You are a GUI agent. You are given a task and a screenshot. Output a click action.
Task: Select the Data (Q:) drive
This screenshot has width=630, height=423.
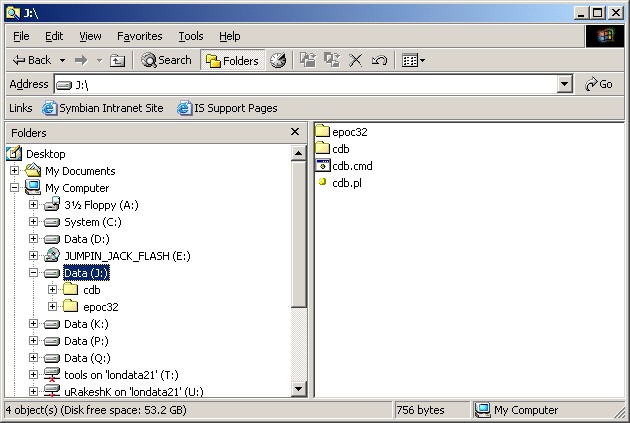click(x=87, y=358)
